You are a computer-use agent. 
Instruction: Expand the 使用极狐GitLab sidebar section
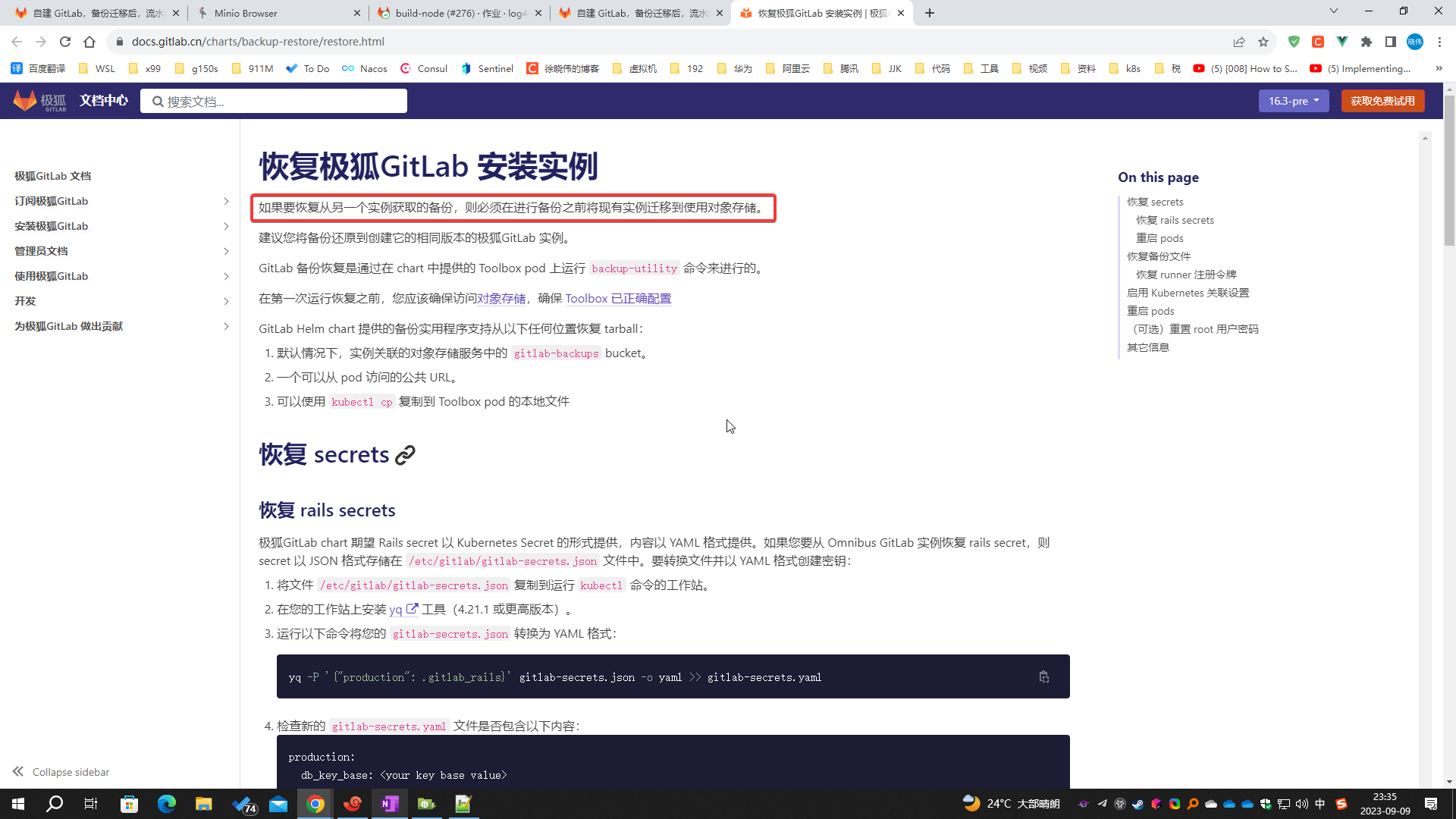click(x=226, y=276)
